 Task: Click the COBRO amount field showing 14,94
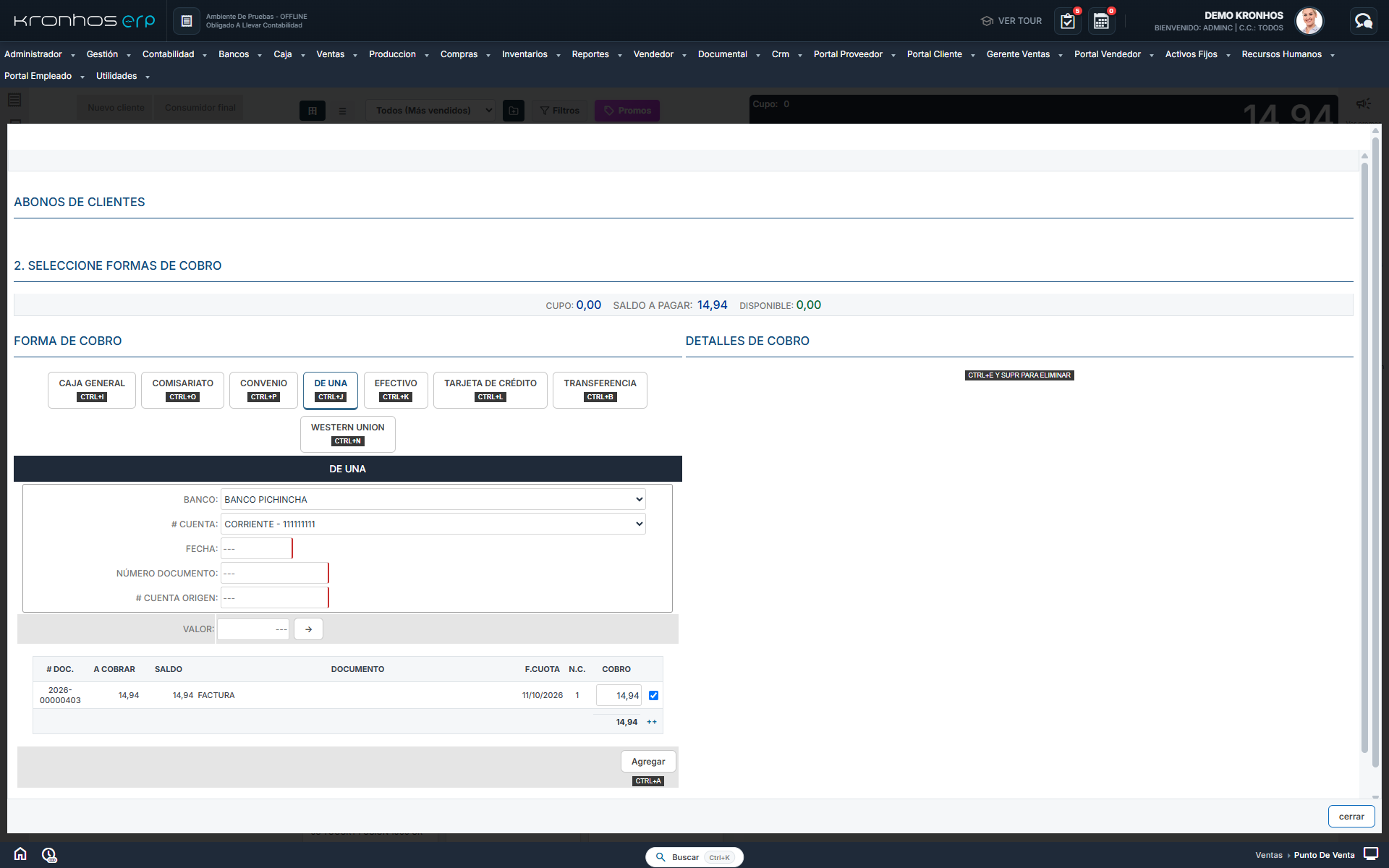tap(619, 695)
